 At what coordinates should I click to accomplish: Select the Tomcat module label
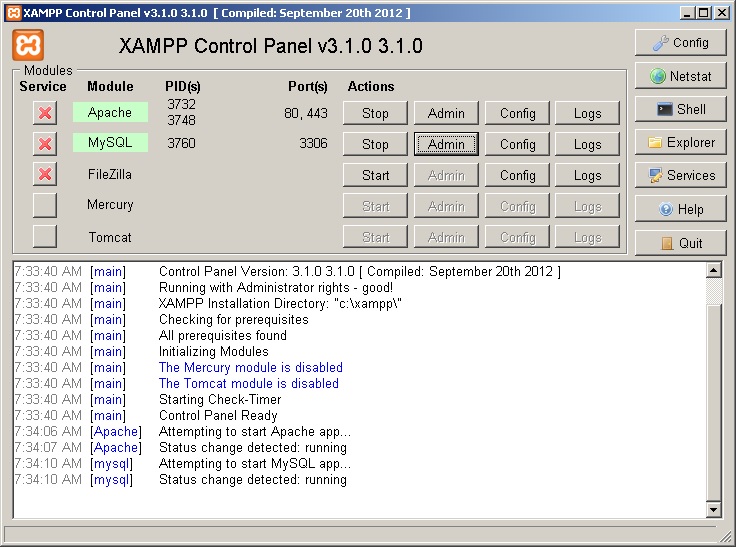pos(110,237)
